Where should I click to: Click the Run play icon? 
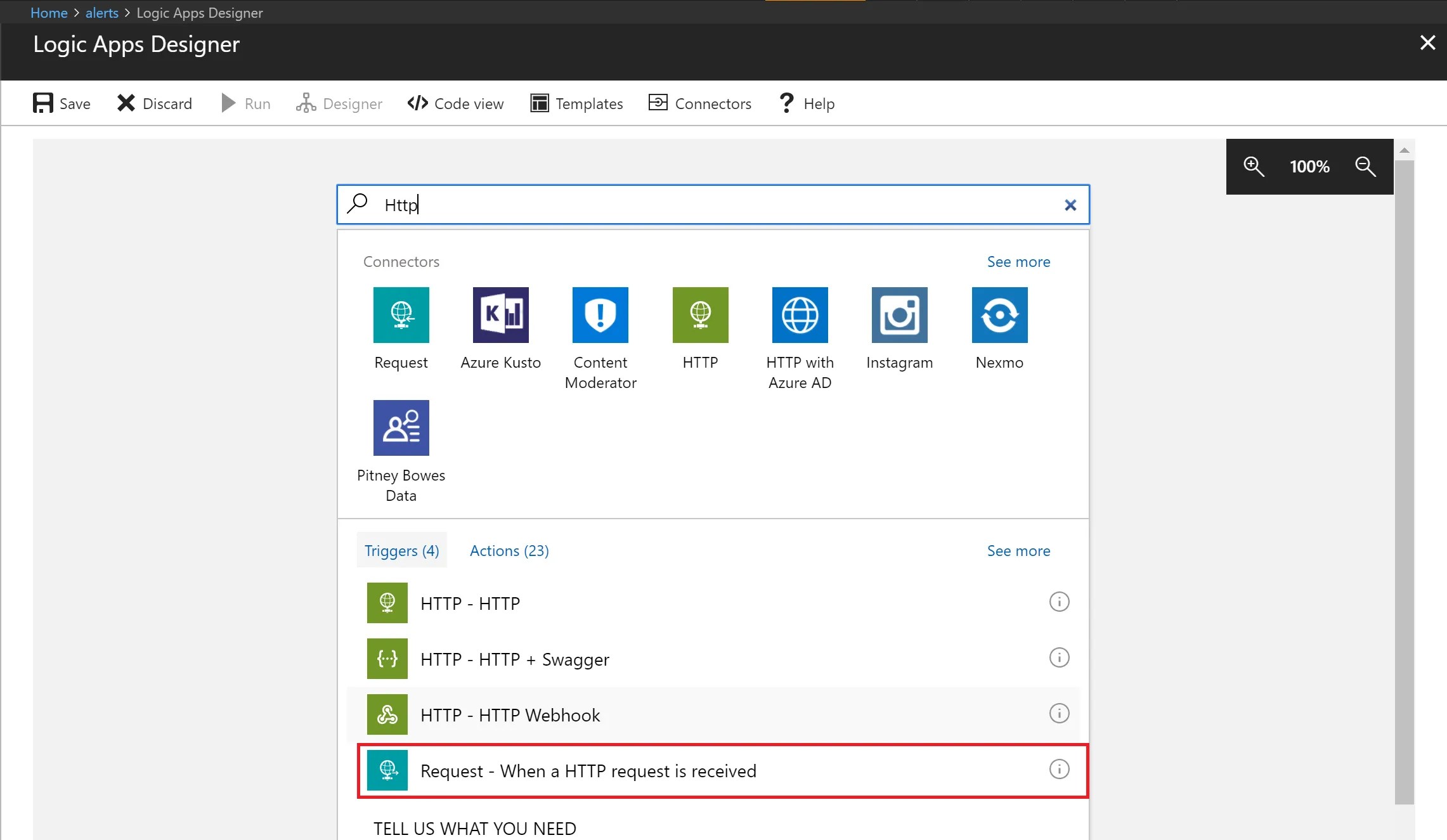pos(228,103)
